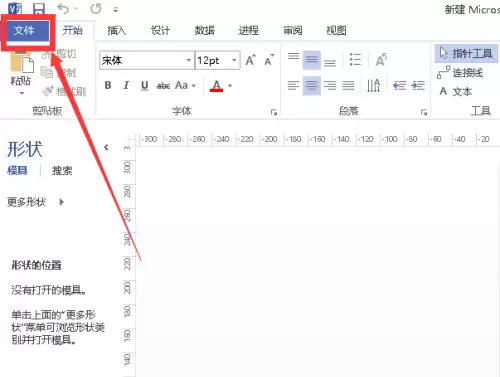
Task: Switch to the 插入 ribbon tab
Action: coord(117,31)
